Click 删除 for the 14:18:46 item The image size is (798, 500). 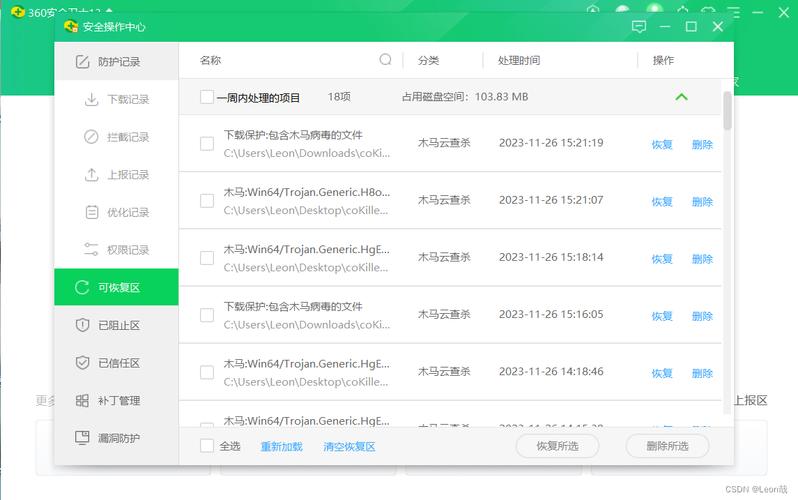pos(702,373)
